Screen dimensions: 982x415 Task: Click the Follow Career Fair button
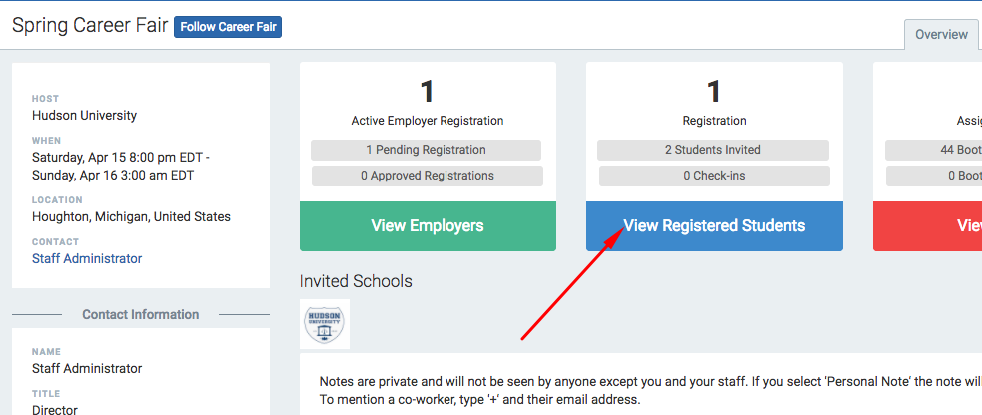pyautogui.click(x=228, y=28)
